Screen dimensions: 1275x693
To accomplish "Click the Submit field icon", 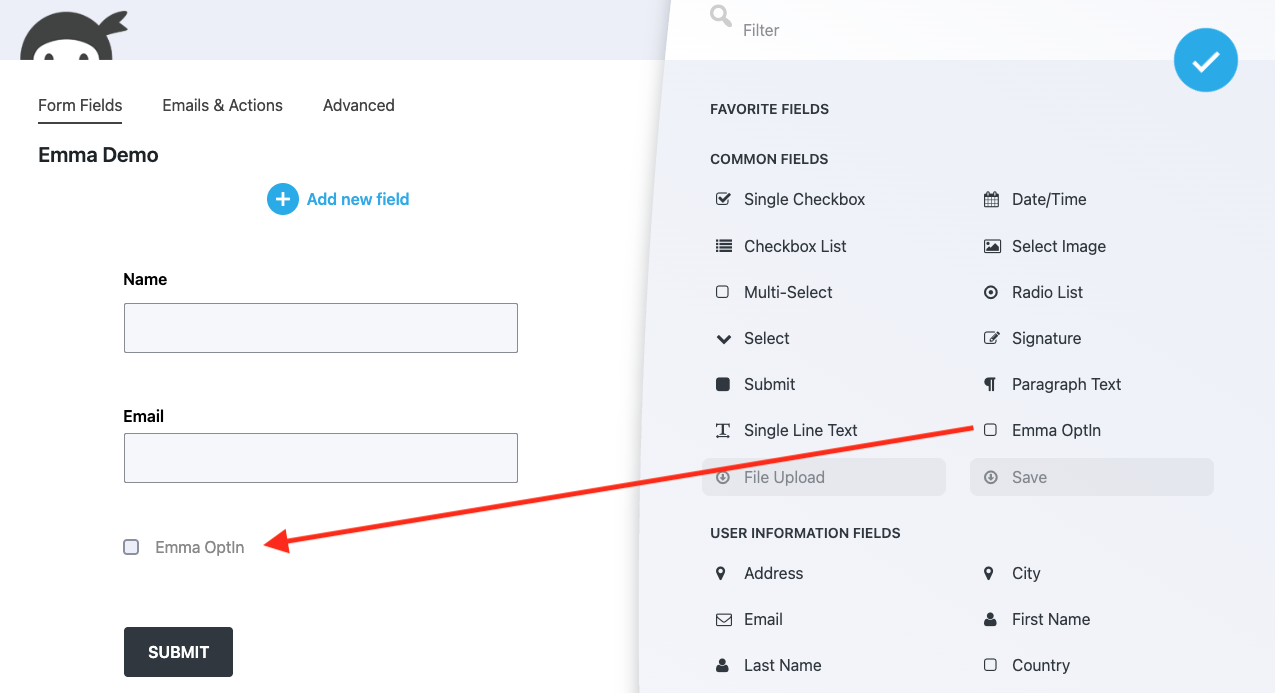I will tap(723, 384).
